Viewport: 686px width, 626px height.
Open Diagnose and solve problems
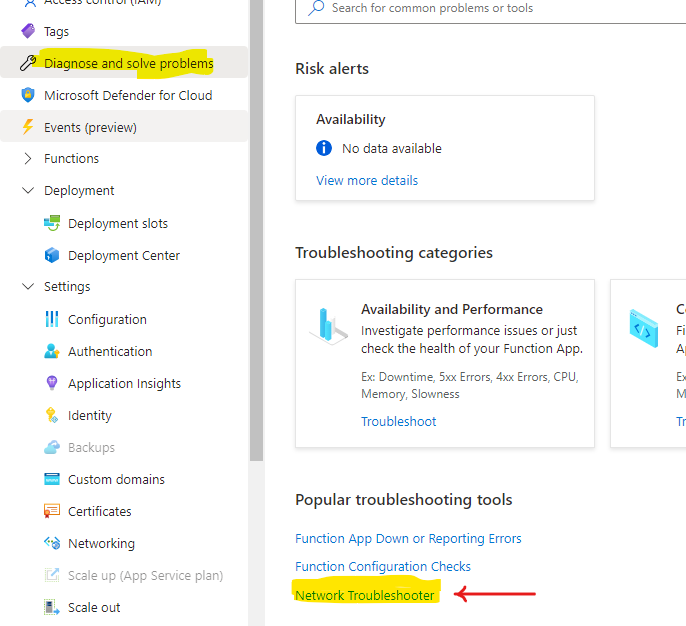pyautogui.click(x=129, y=63)
